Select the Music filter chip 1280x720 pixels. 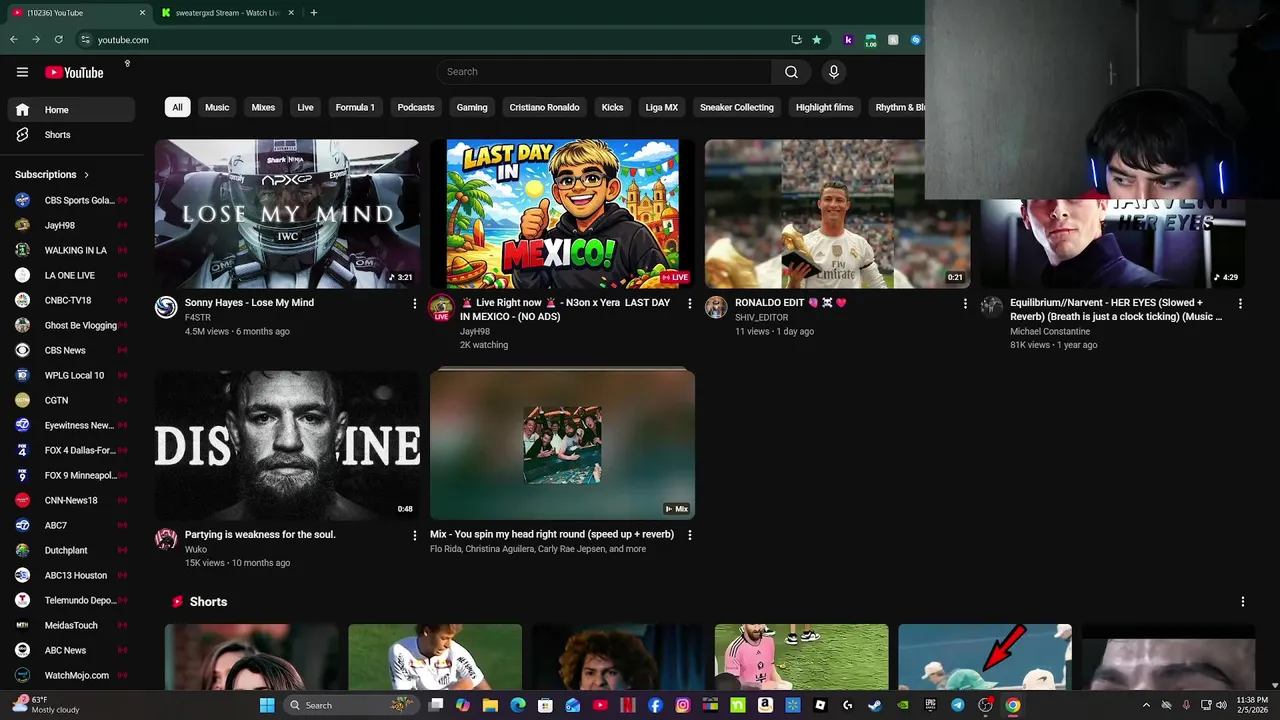[217, 107]
